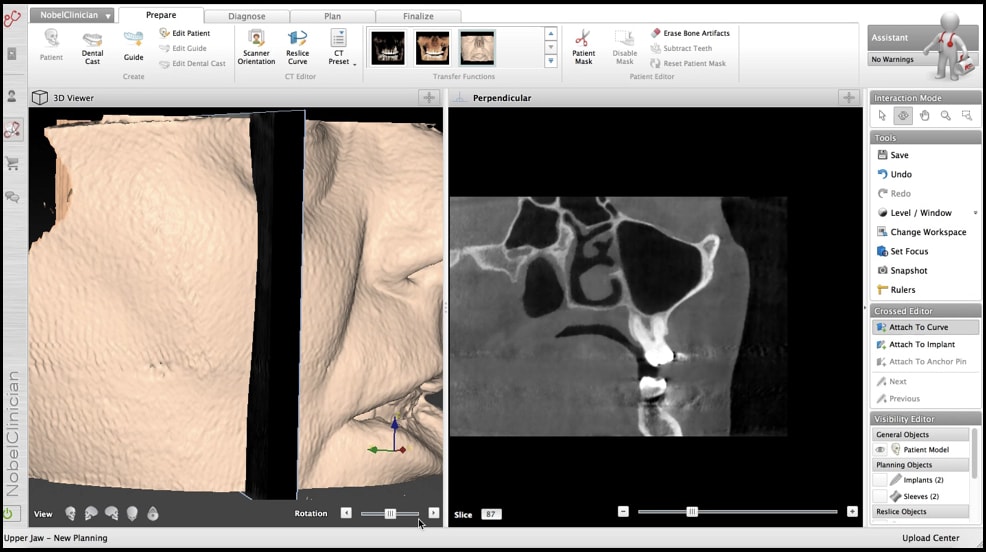Open the Patient create tool
986x552 pixels.
[51, 45]
